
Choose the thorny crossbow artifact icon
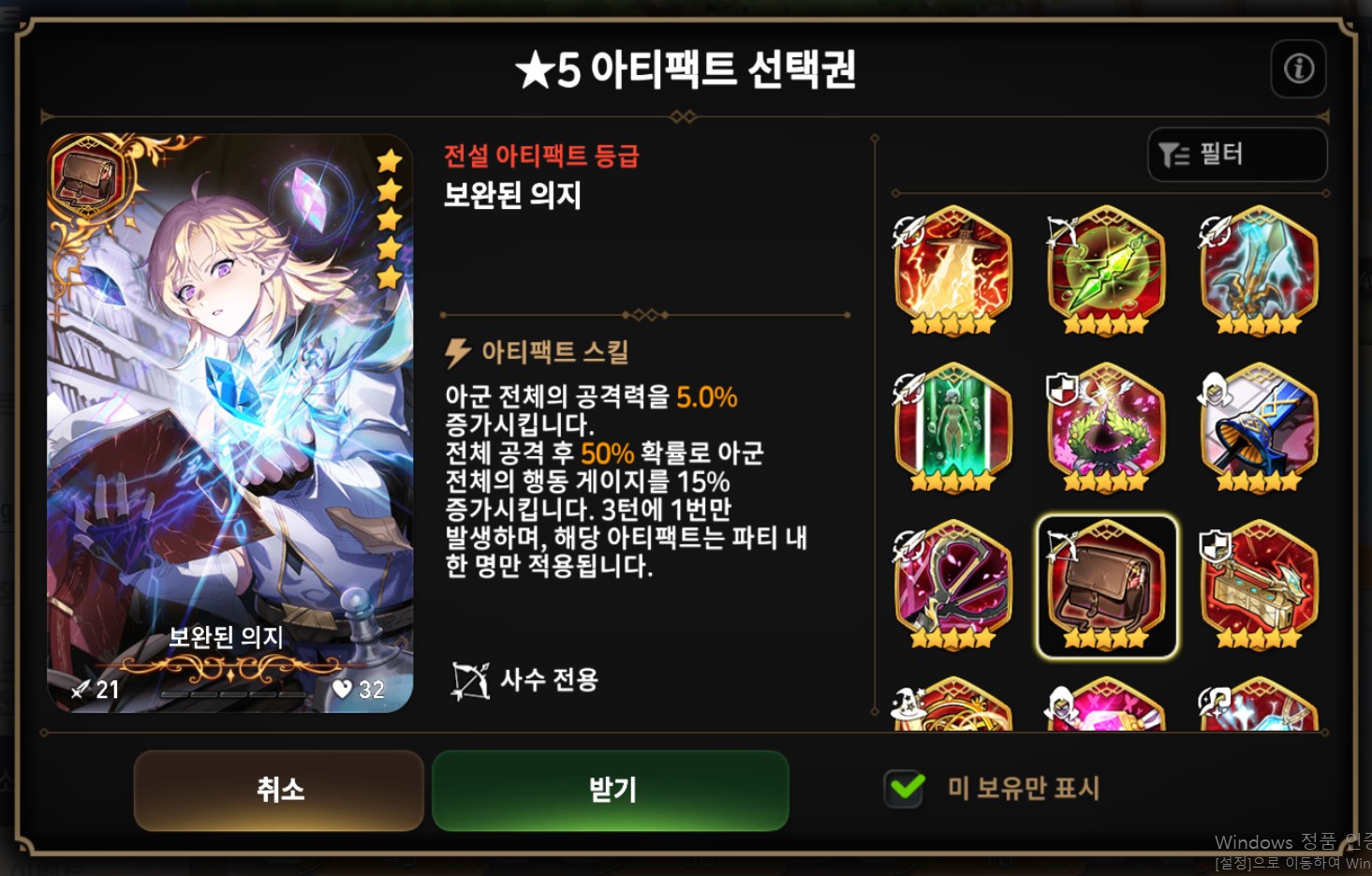(x=953, y=586)
